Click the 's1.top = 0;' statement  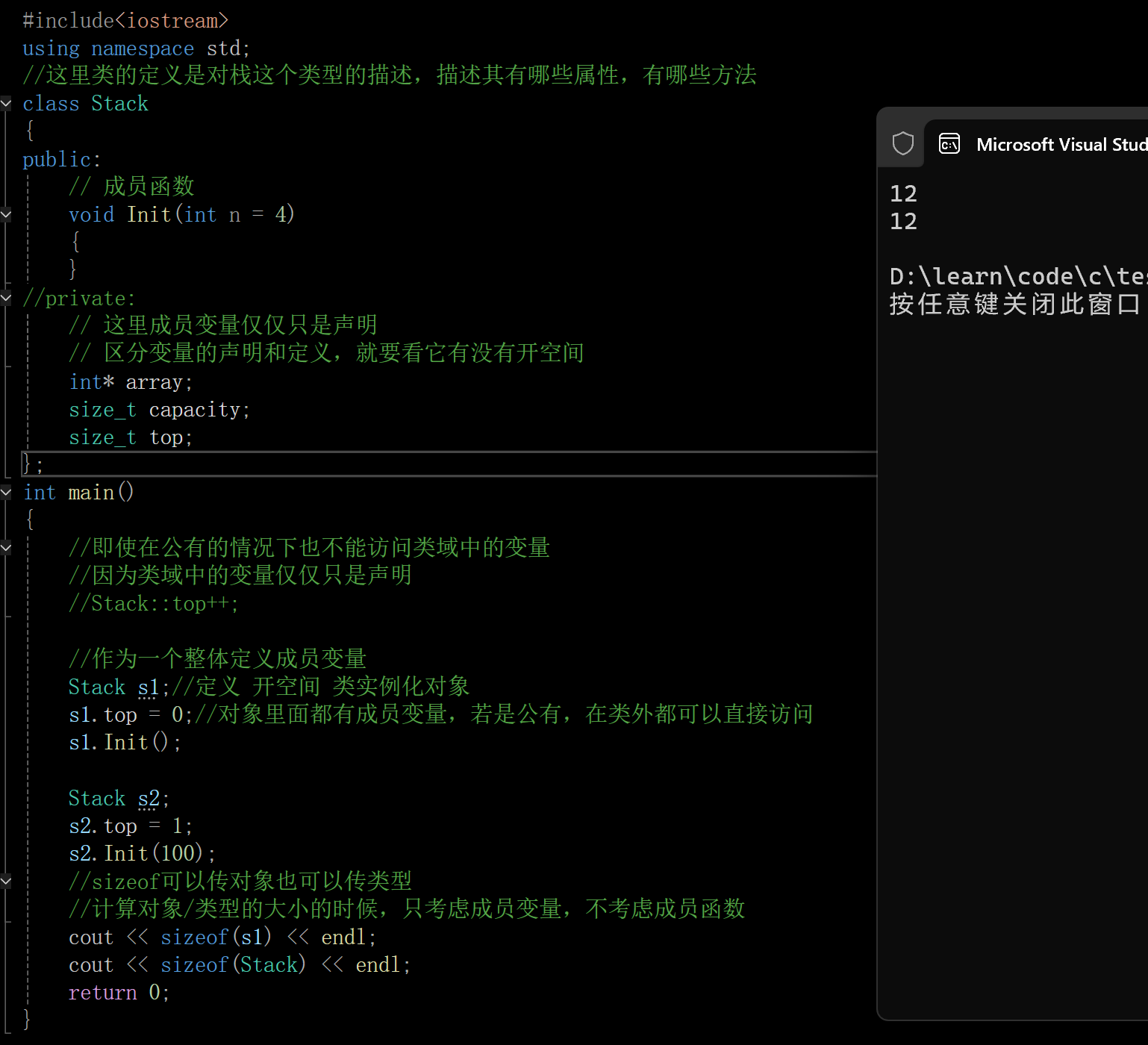[x=131, y=715]
